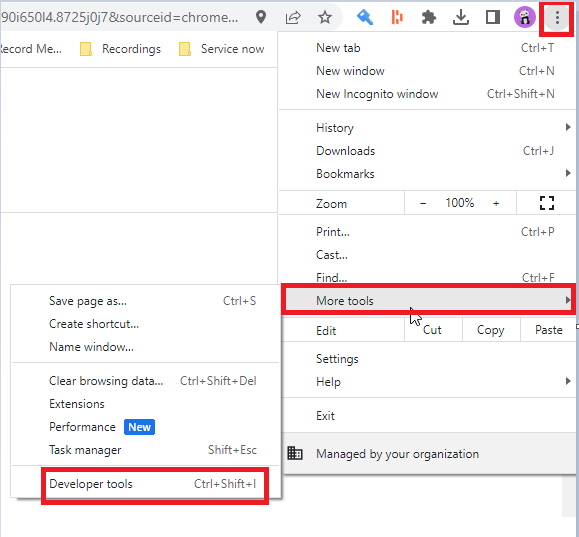Click the share page icon
Image resolution: width=579 pixels, height=537 pixels.
pyautogui.click(x=293, y=17)
